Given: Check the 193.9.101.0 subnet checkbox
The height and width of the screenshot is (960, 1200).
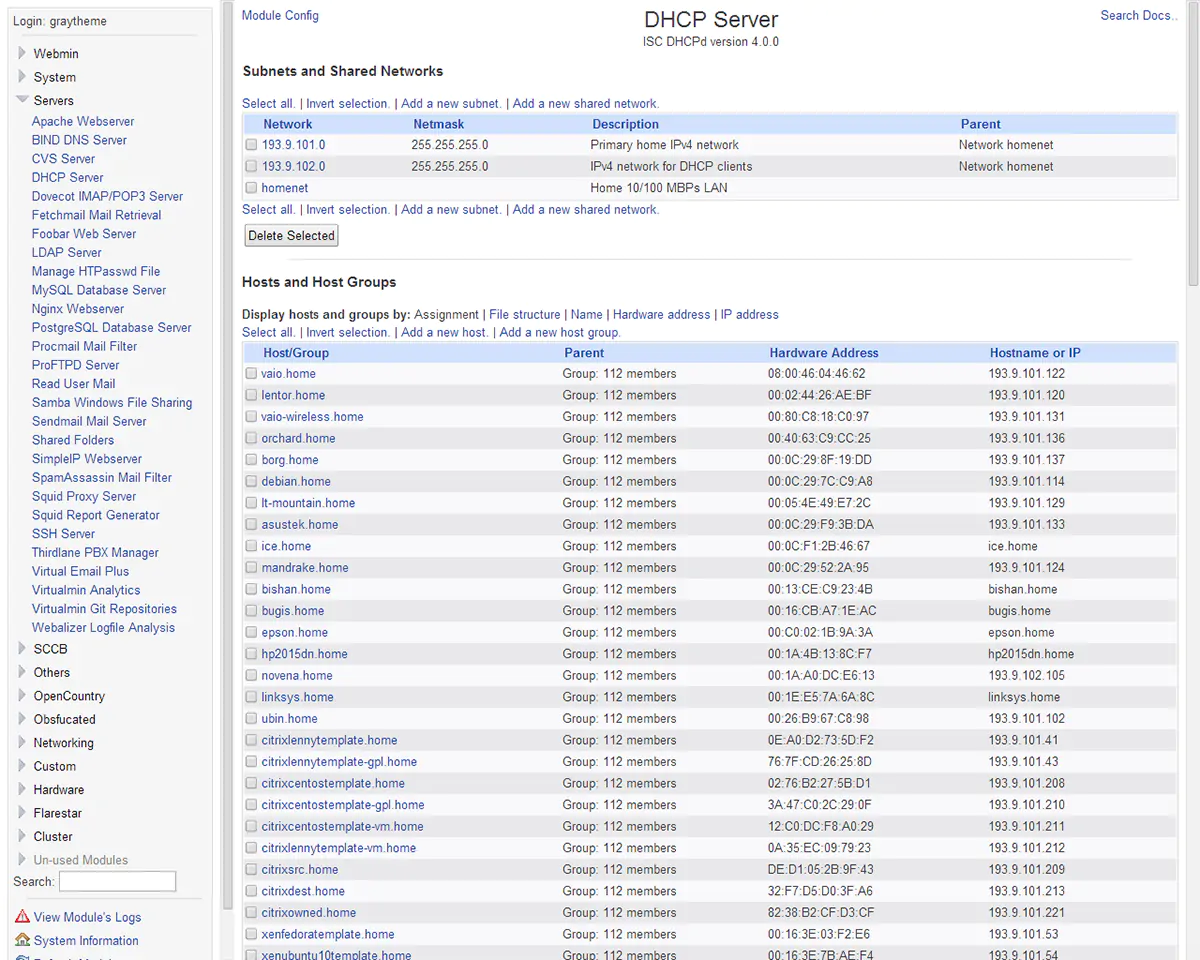Looking at the screenshot, I should (252, 145).
